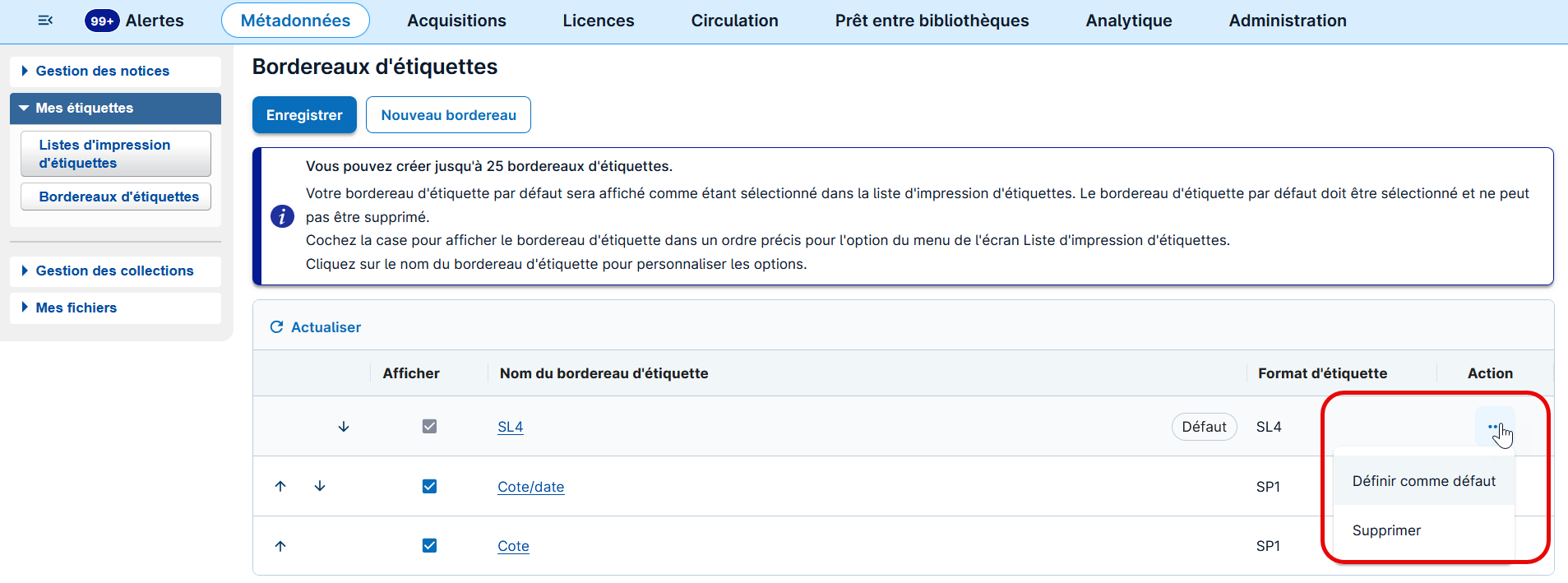Move Cote/date sheet up with arrow

[280, 486]
